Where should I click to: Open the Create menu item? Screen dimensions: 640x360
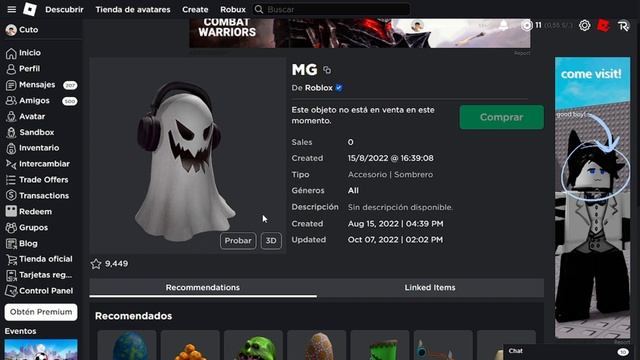coord(195,9)
